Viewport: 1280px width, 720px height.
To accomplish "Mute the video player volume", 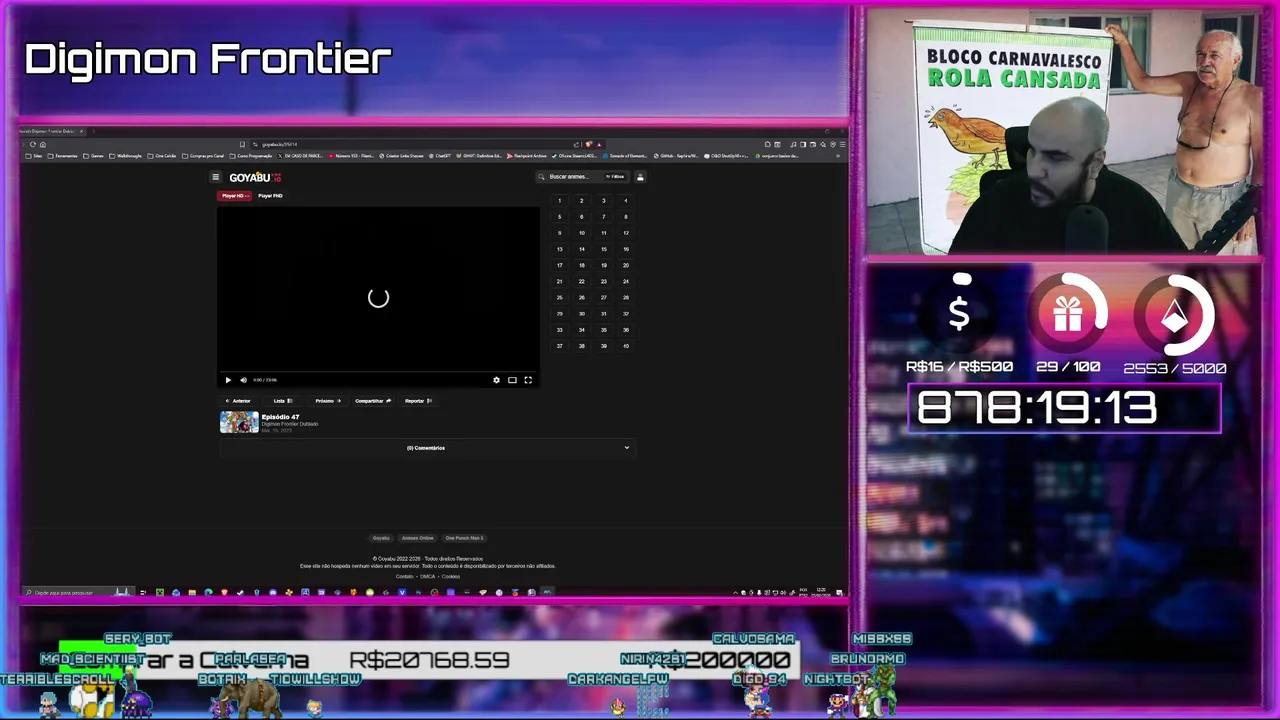I will tap(243, 380).
